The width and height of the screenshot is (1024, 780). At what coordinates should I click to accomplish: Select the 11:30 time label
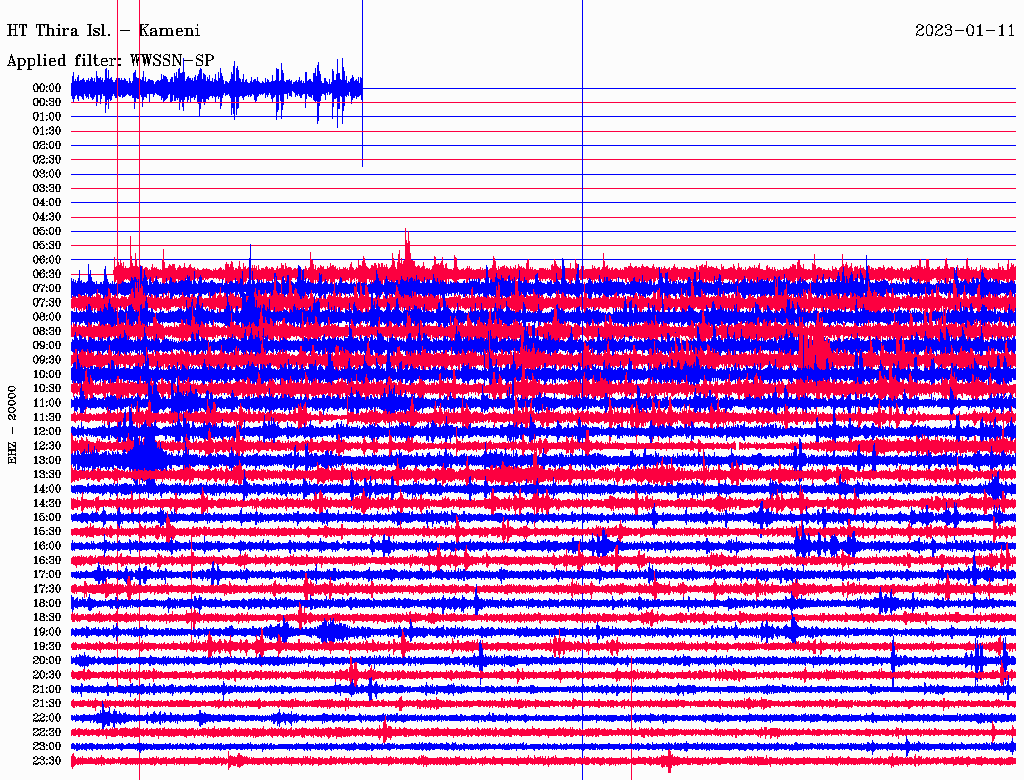[x=47, y=417]
